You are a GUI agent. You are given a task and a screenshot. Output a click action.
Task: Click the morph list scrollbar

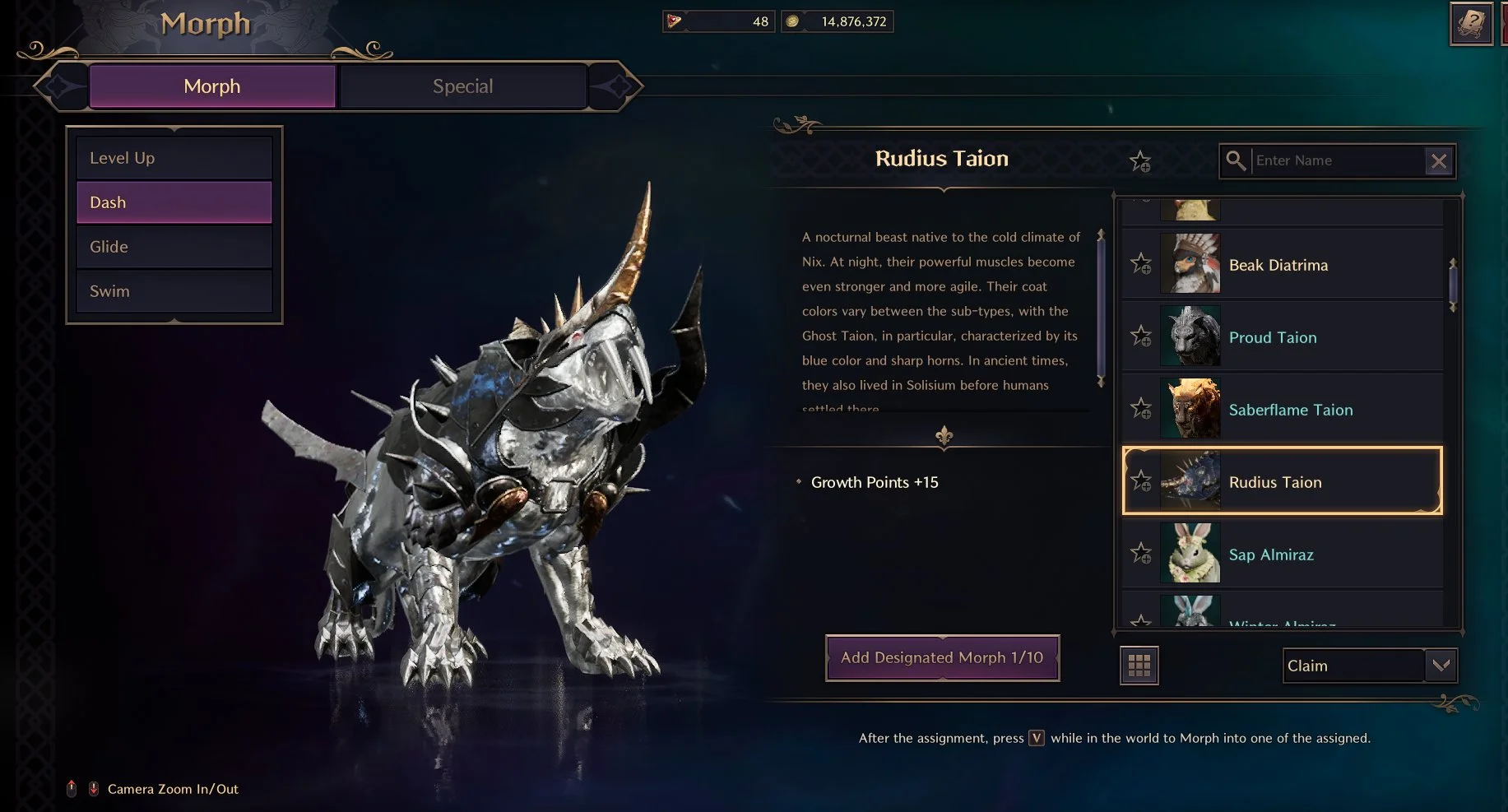tap(1453, 284)
